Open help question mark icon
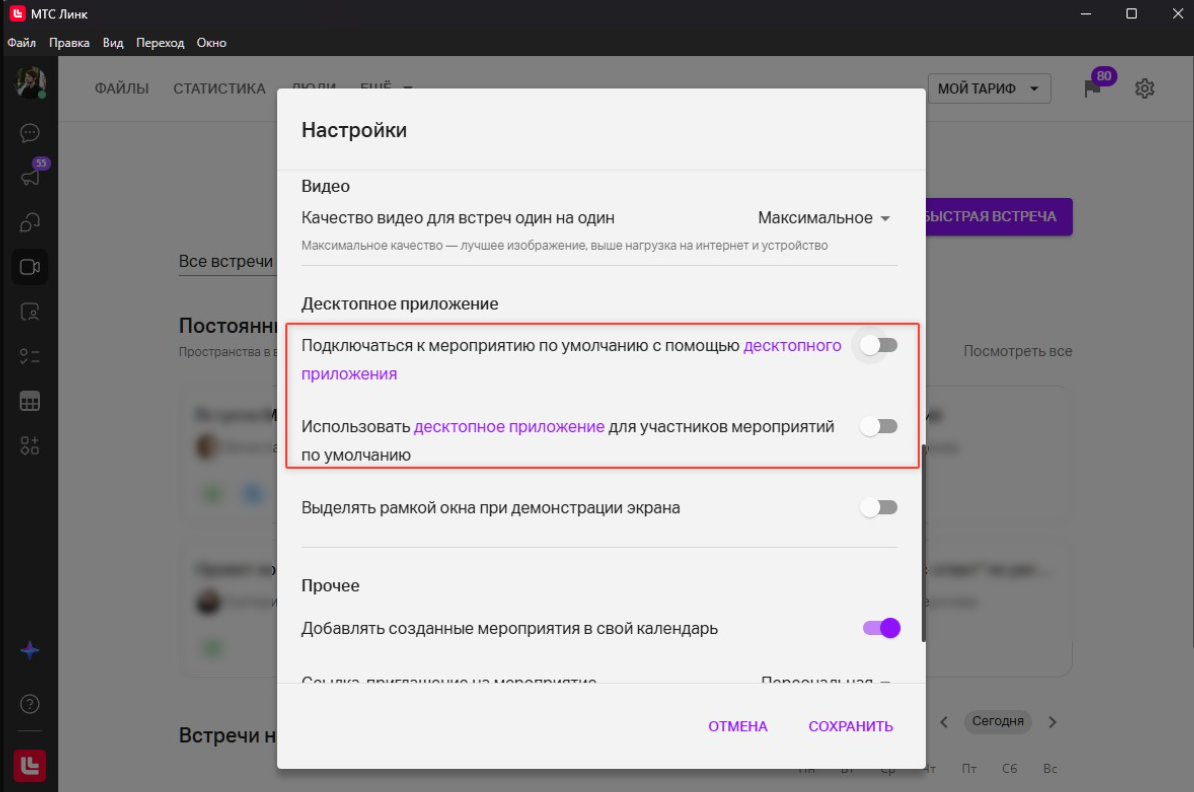Viewport: 1194px width, 792px height. [30, 704]
